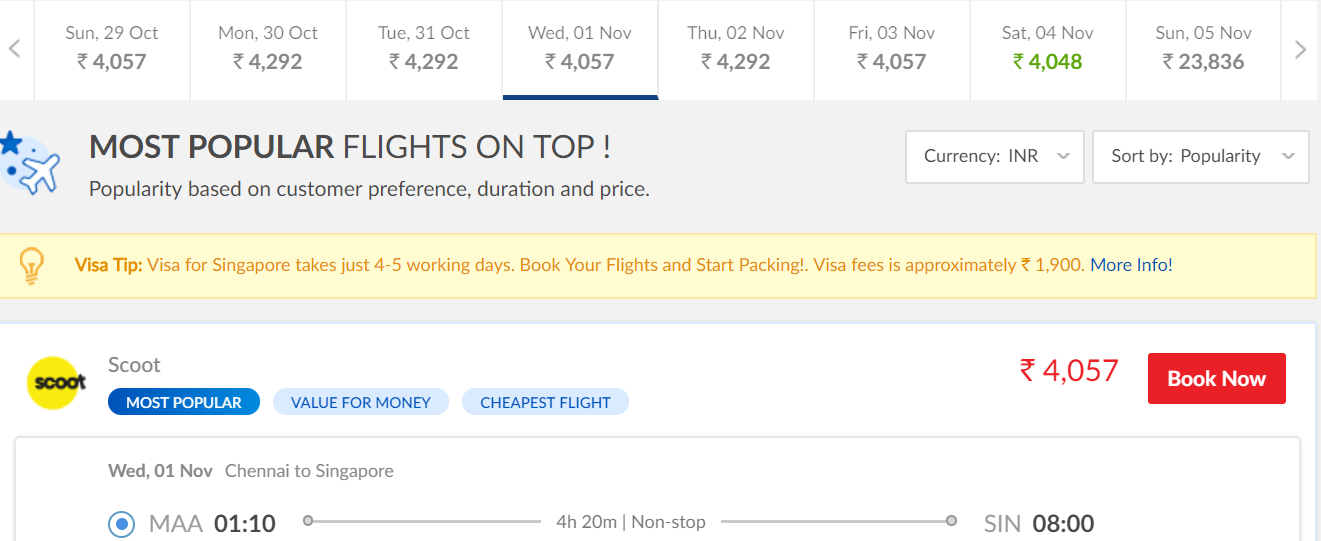
Task: Click the MOST POPULAR badge
Action: tap(184, 402)
